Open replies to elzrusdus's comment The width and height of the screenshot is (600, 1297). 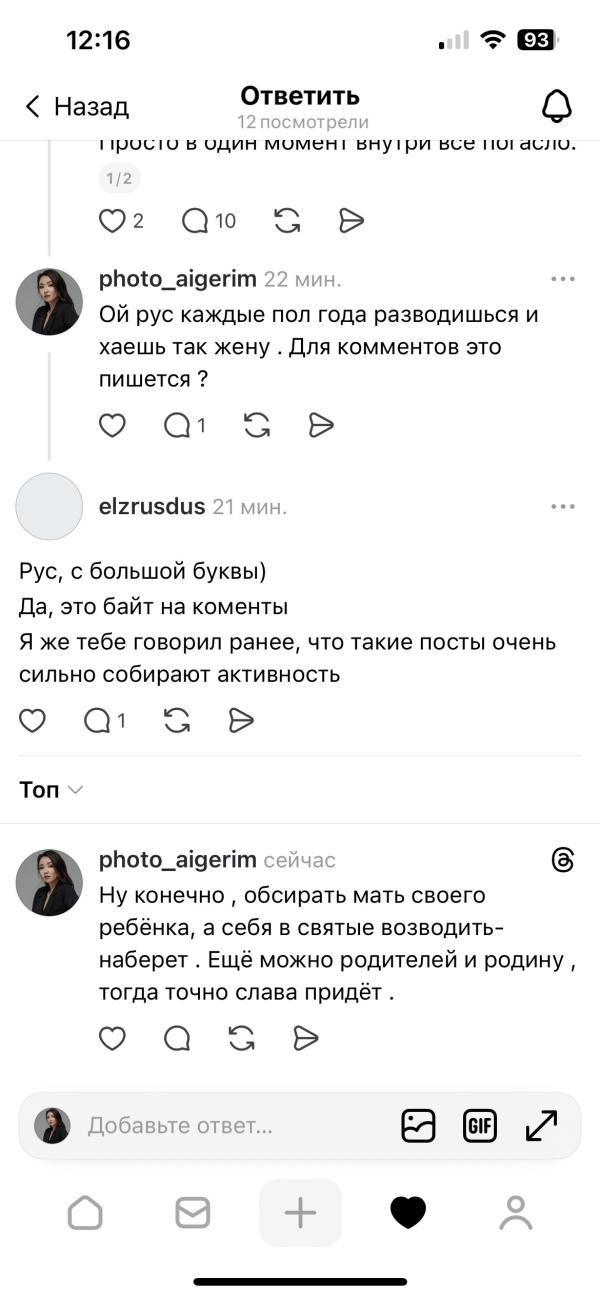(x=100, y=719)
